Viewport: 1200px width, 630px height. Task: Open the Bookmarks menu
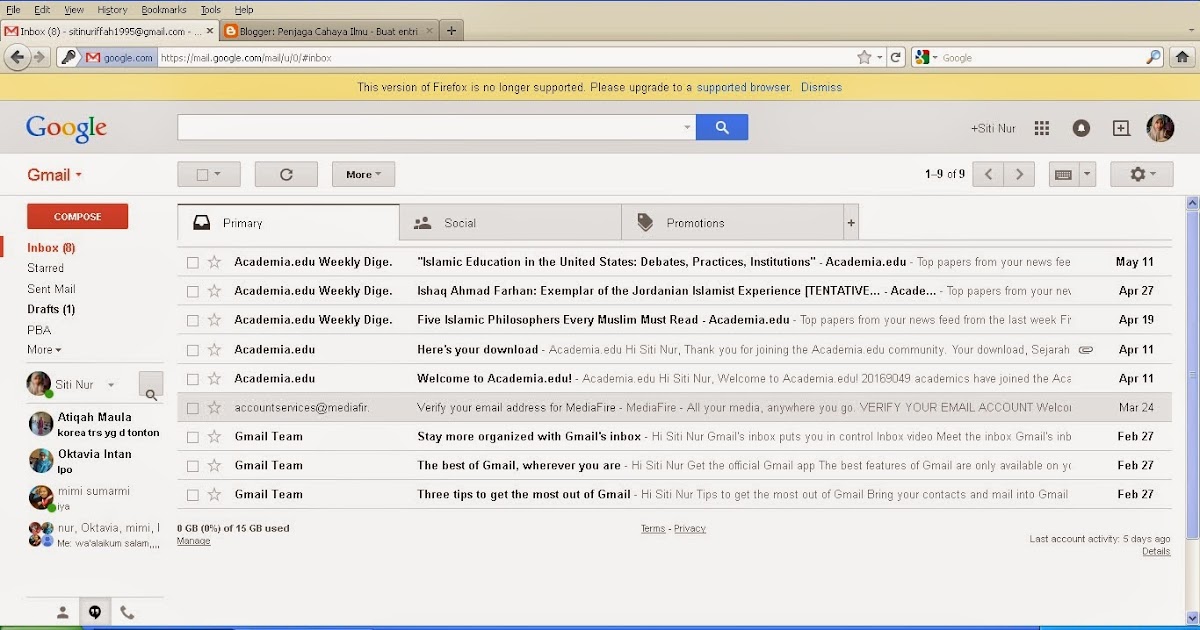click(x=164, y=9)
